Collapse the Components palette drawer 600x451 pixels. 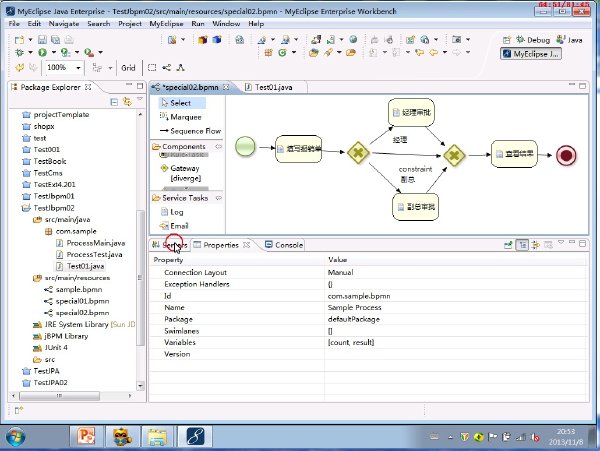coord(179,147)
